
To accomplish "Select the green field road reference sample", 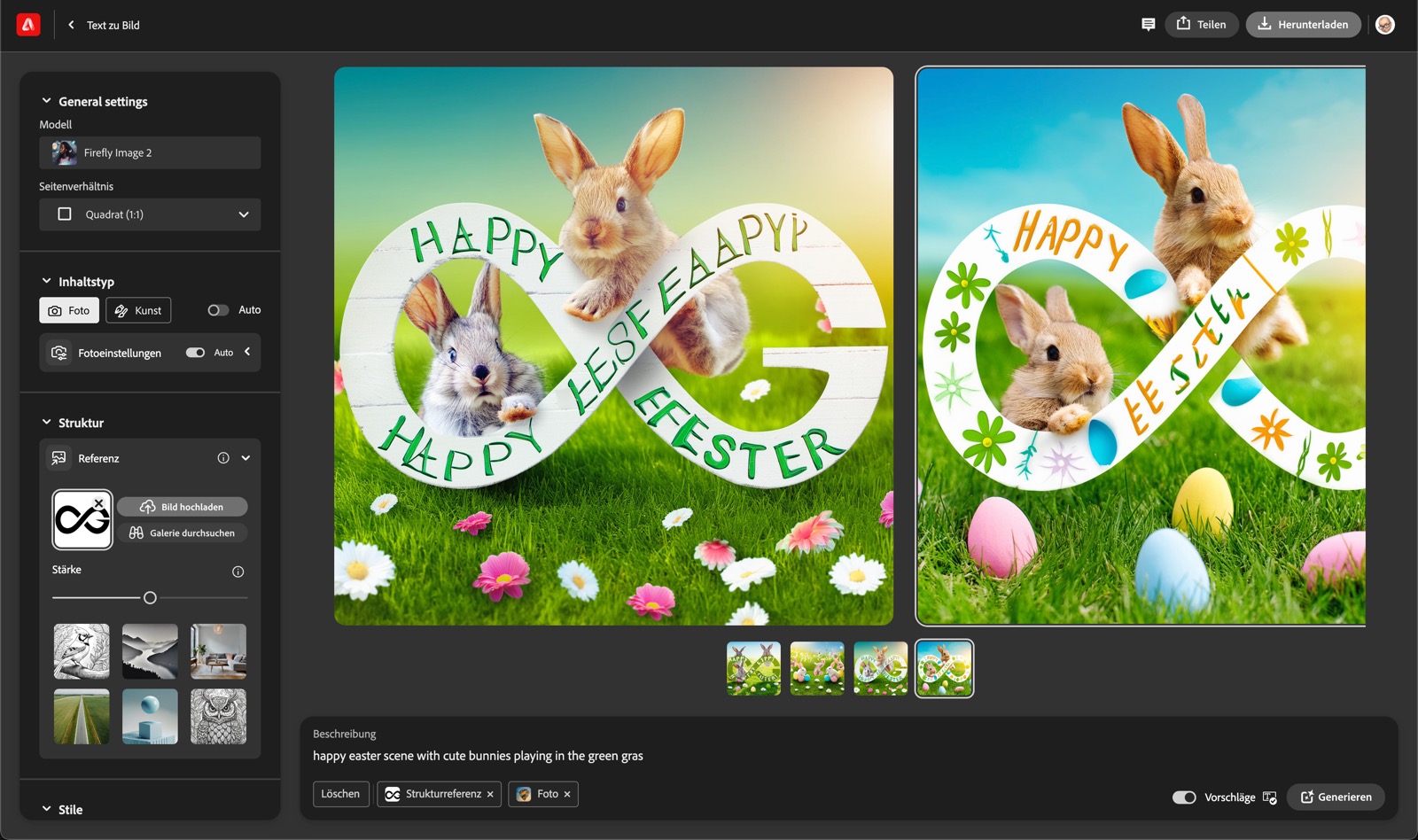I will pyautogui.click(x=82, y=717).
